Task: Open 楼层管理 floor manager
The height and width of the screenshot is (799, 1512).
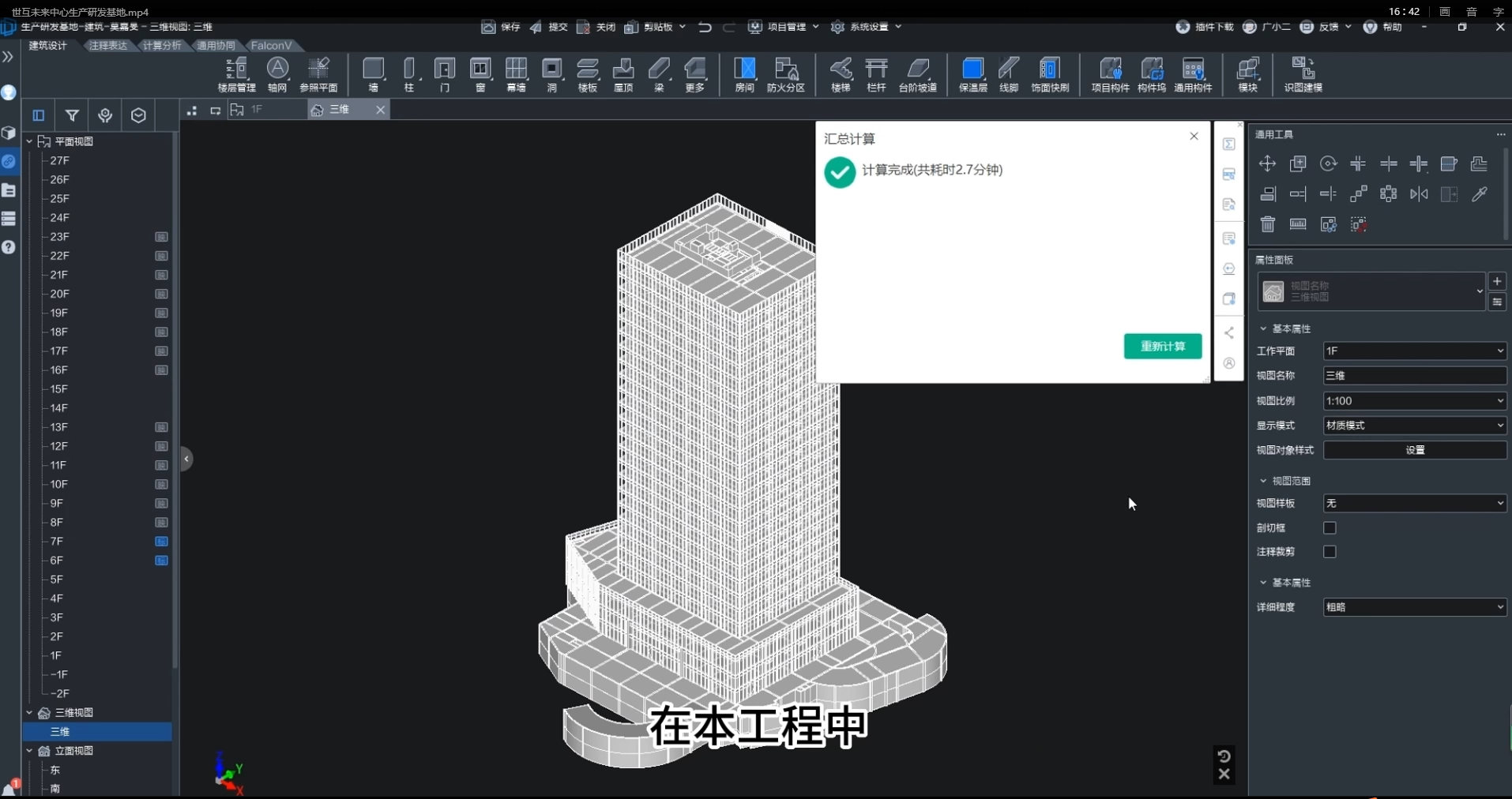Action: [x=235, y=73]
